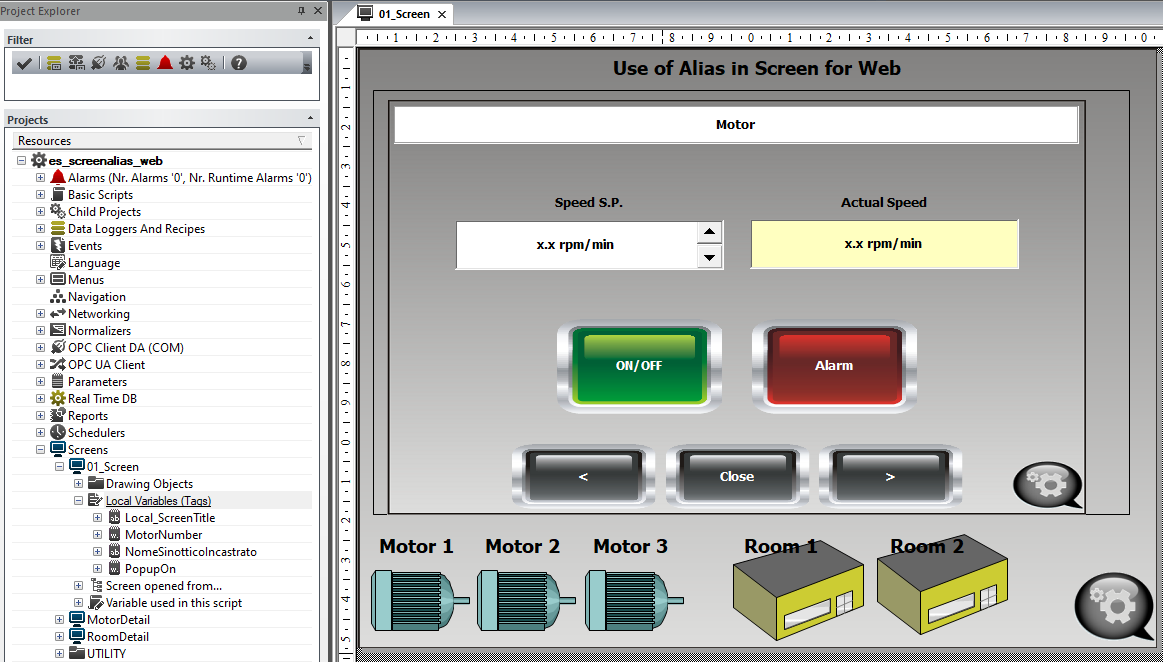
Task: Click the double-gear filter icon
Action: click(x=208, y=63)
